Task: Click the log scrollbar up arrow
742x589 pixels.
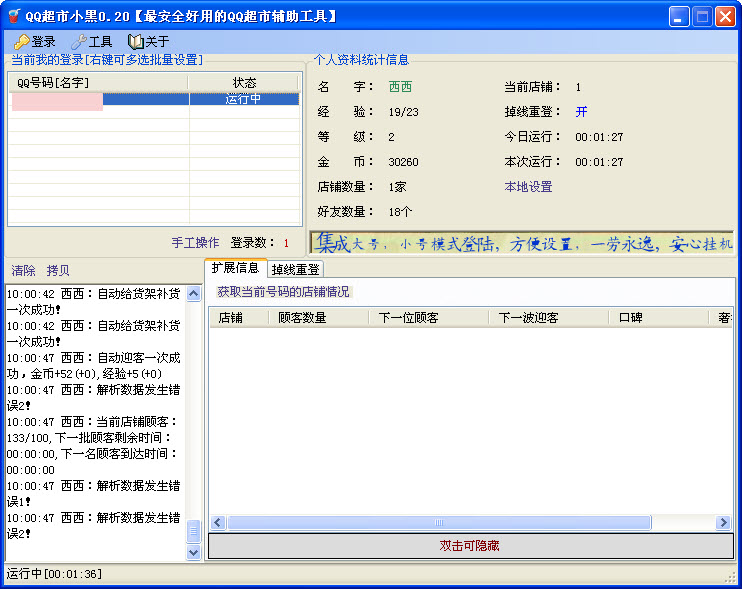Action: point(194,294)
